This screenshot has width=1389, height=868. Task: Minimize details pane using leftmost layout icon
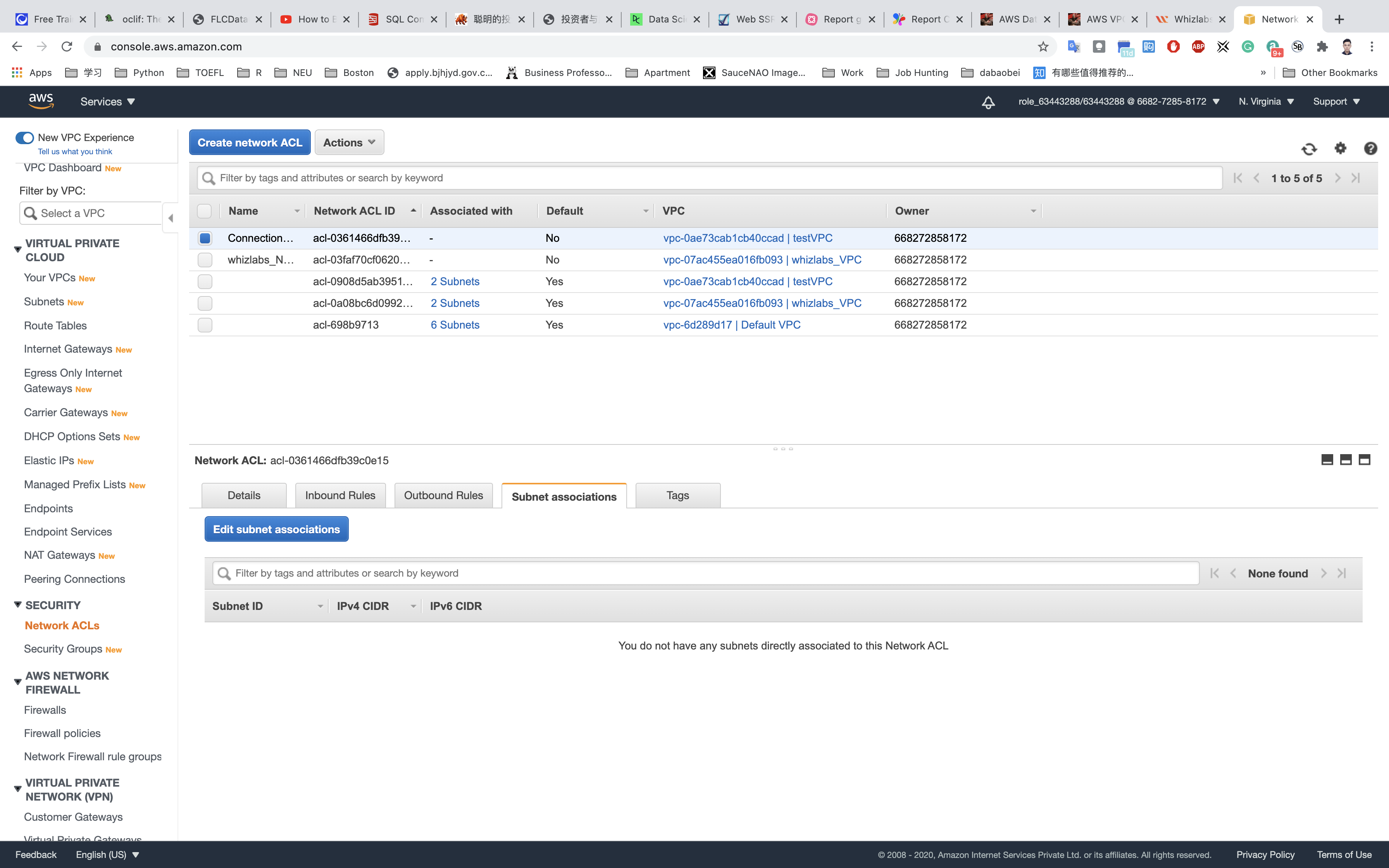click(1327, 460)
